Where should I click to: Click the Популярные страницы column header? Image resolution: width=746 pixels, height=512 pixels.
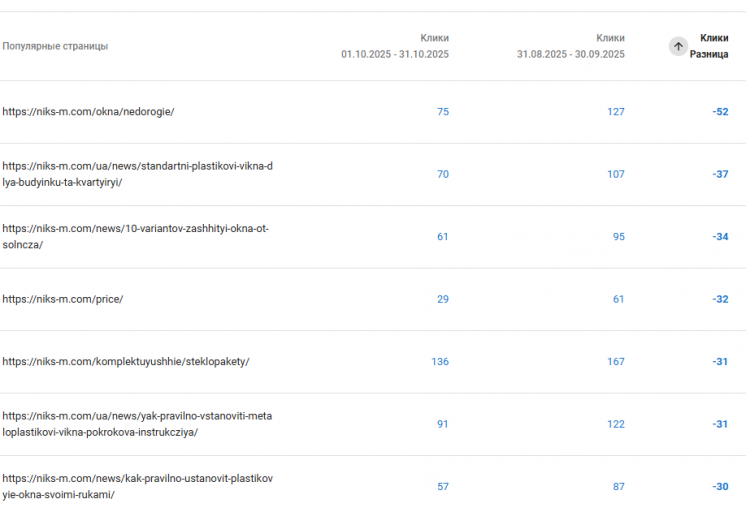(55, 46)
